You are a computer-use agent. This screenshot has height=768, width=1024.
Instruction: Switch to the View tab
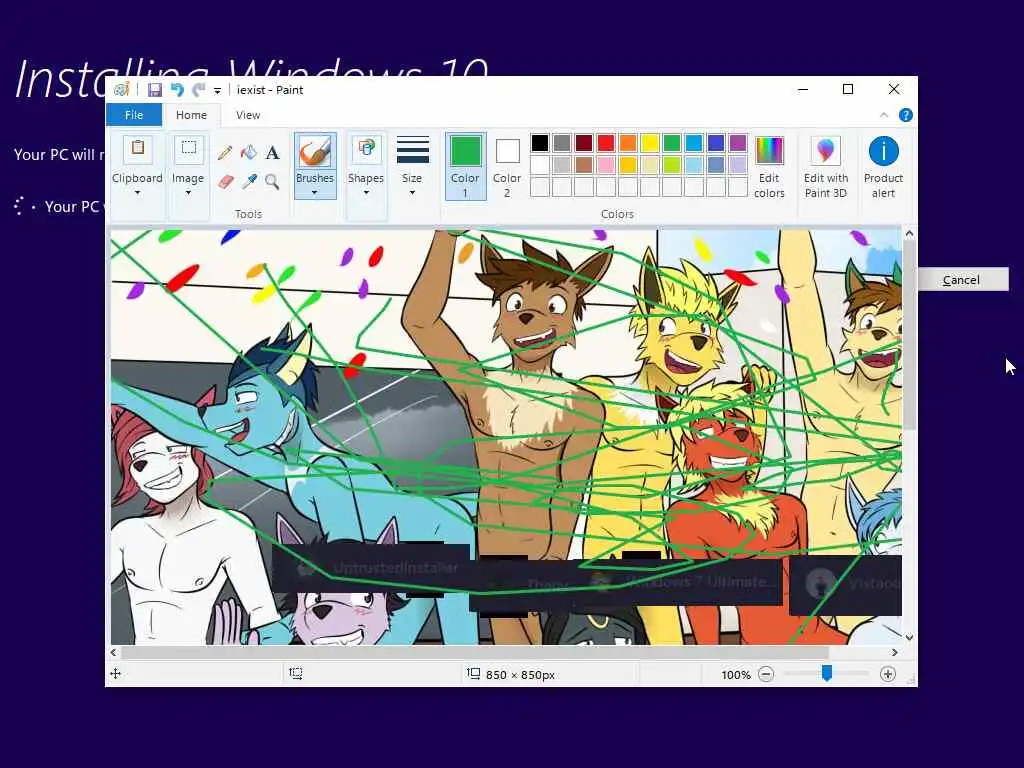coord(248,115)
